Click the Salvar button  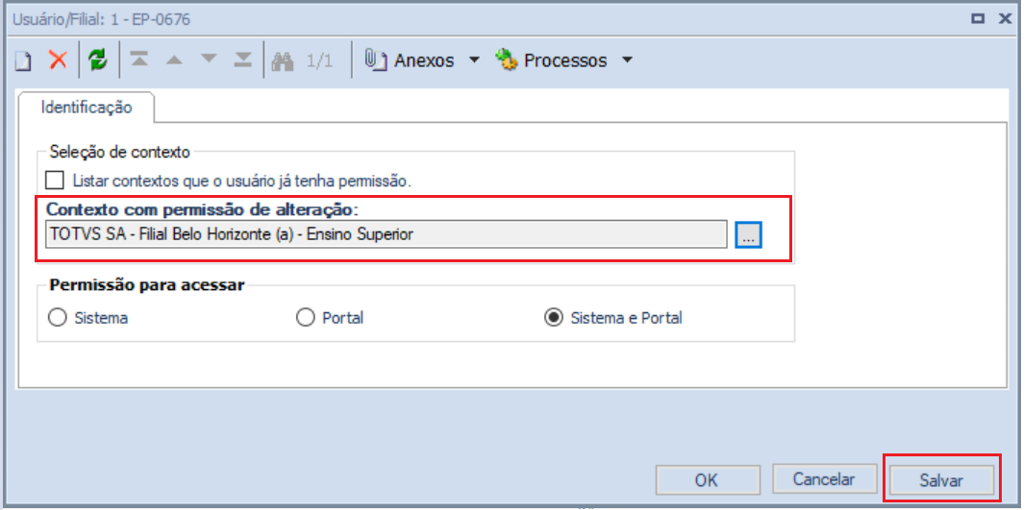pos(941,481)
